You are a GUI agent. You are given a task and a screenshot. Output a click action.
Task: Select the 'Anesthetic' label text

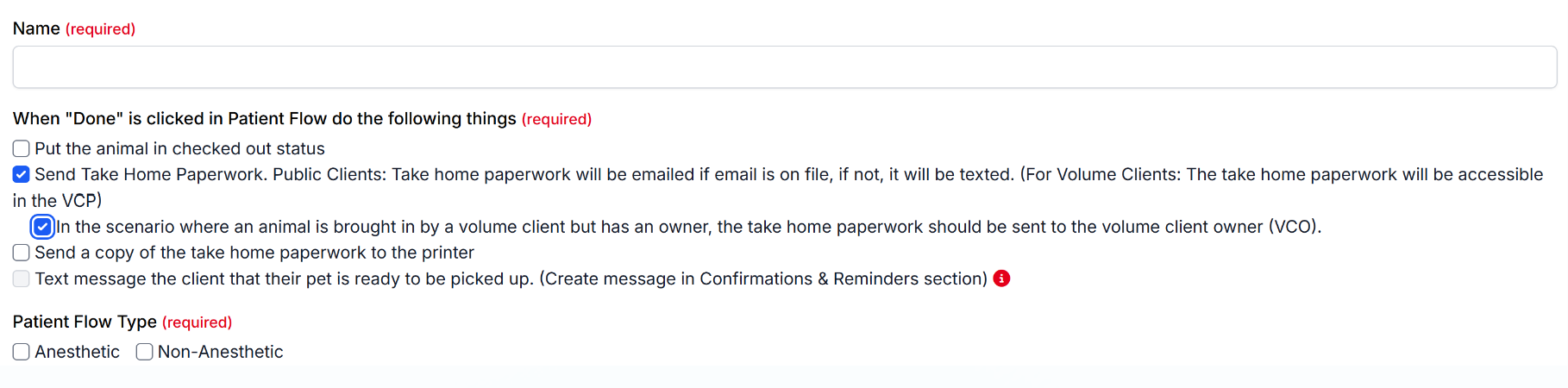click(77, 352)
